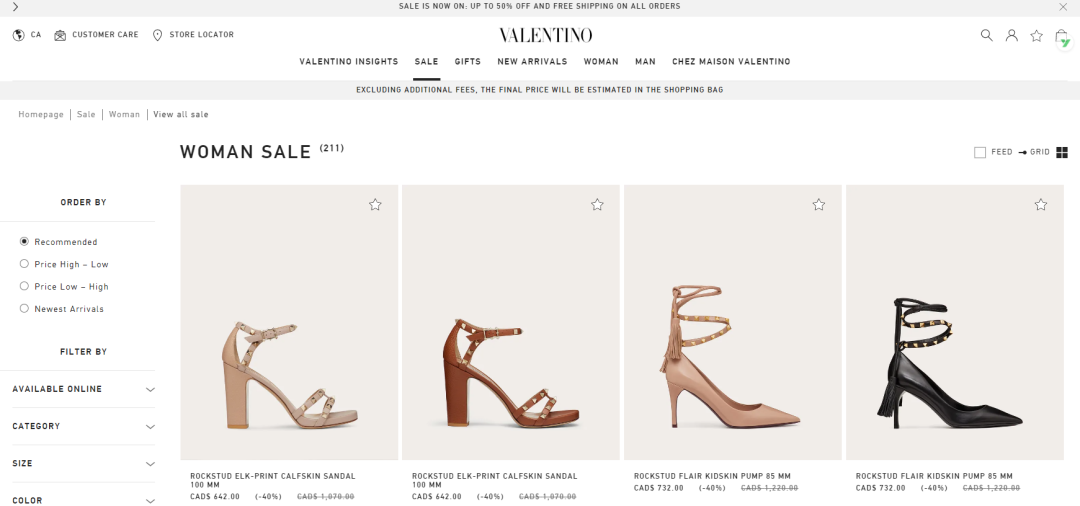The image size is (1080, 506).
Task: Open Valentino Insights menu
Action: (349, 61)
